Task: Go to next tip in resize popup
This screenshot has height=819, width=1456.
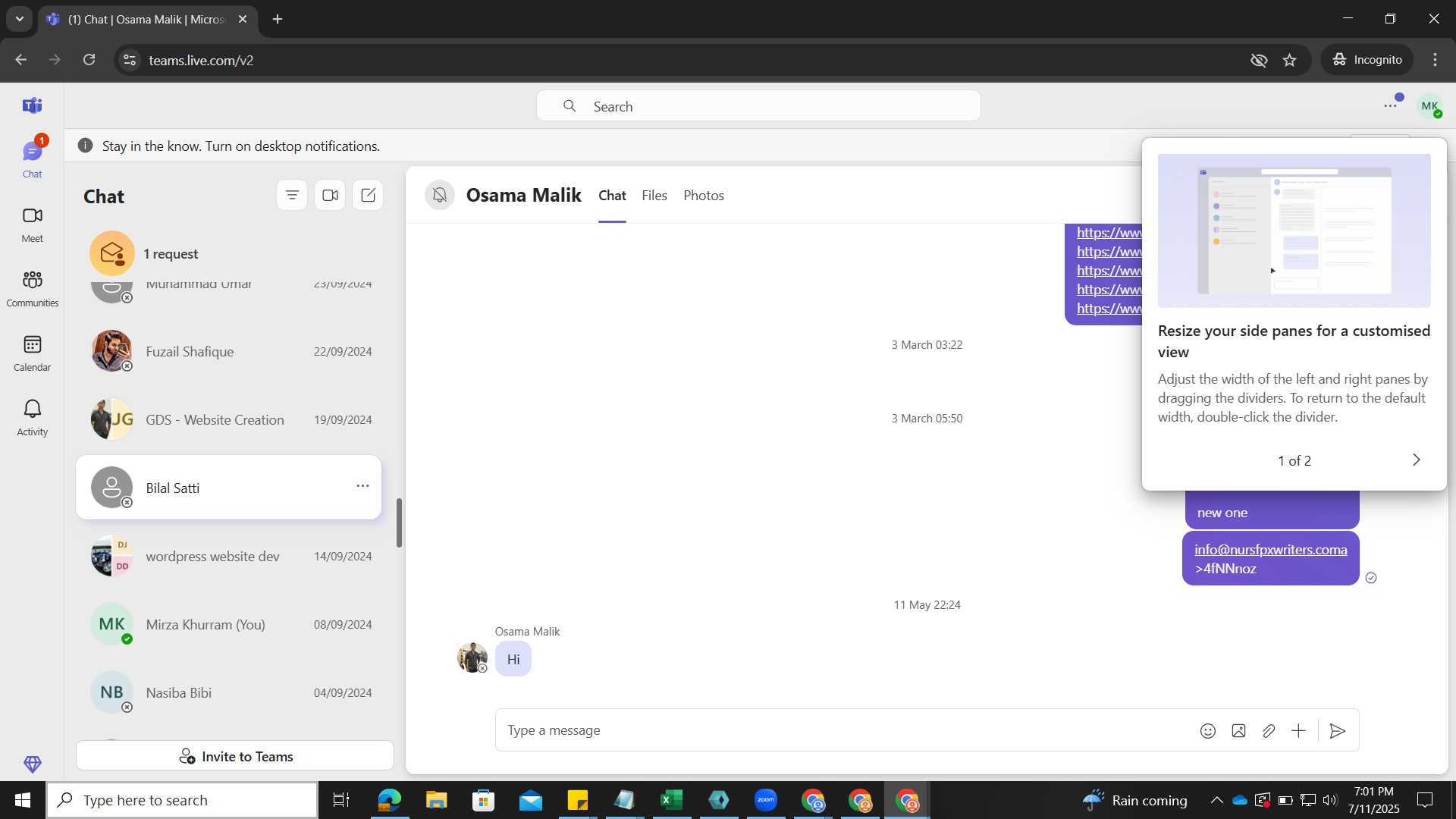Action: (x=1416, y=460)
